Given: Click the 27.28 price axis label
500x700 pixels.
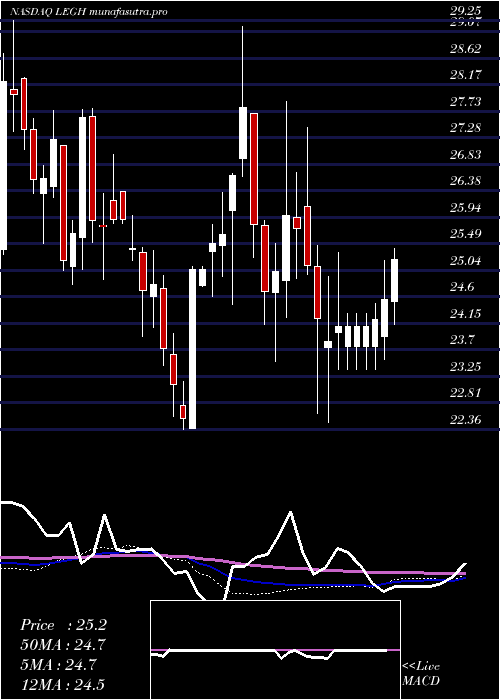Looking at the screenshot, I should coord(465,128).
